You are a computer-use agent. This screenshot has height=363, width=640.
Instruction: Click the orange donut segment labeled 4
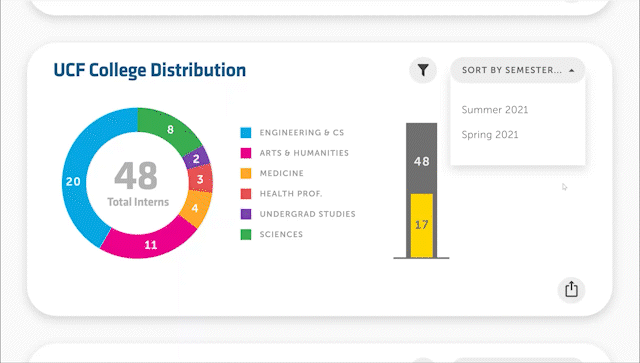[196, 208]
